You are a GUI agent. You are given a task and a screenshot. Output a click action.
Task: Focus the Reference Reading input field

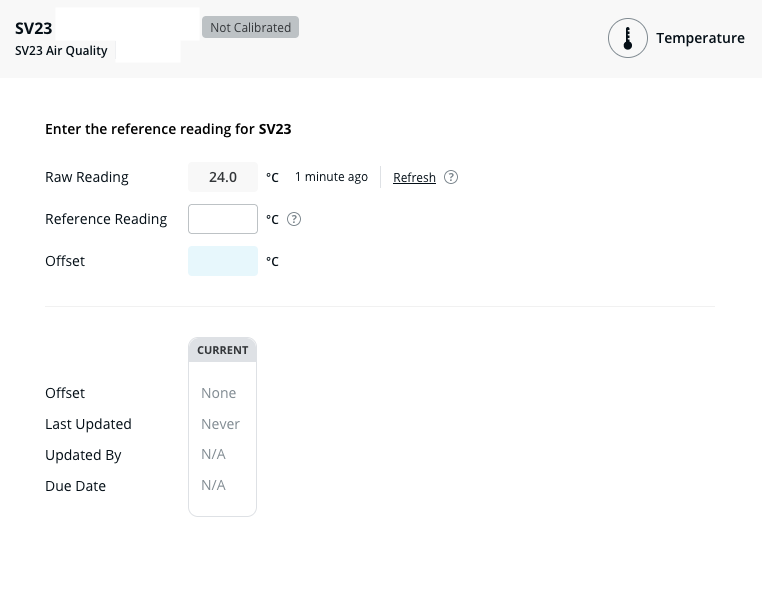(223, 219)
